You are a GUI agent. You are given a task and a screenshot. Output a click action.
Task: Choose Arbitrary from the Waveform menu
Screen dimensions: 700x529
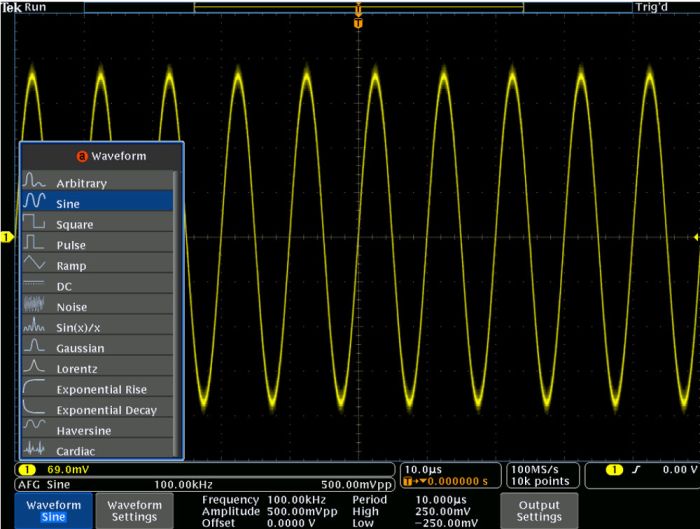coord(97,180)
